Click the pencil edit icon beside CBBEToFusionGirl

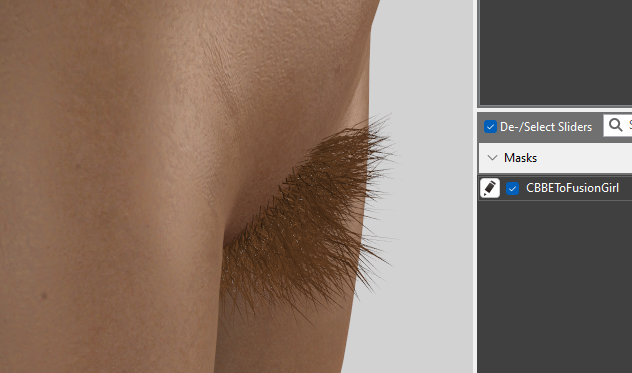pyautogui.click(x=490, y=188)
